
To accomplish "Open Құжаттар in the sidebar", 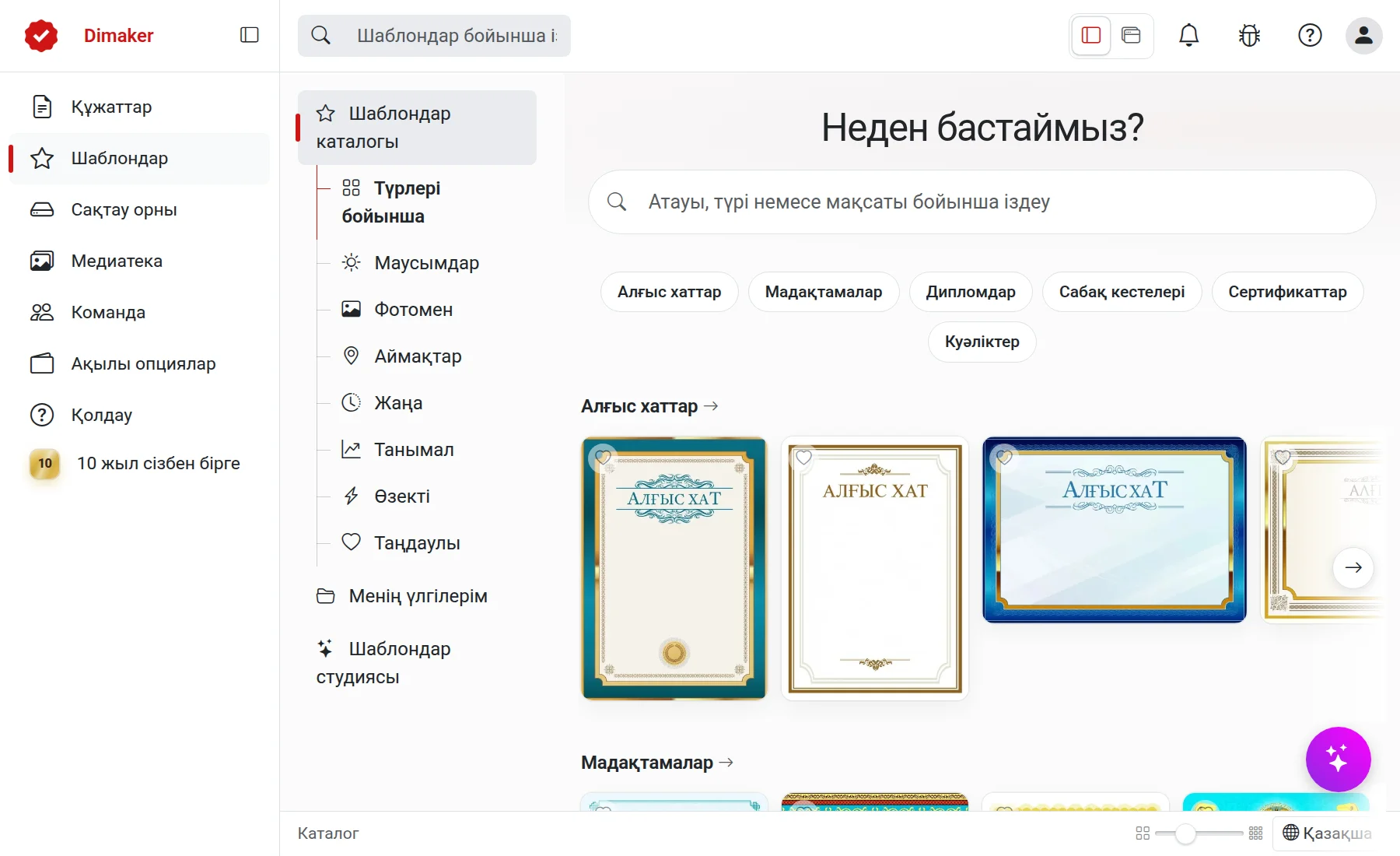I will pos(140,107).
